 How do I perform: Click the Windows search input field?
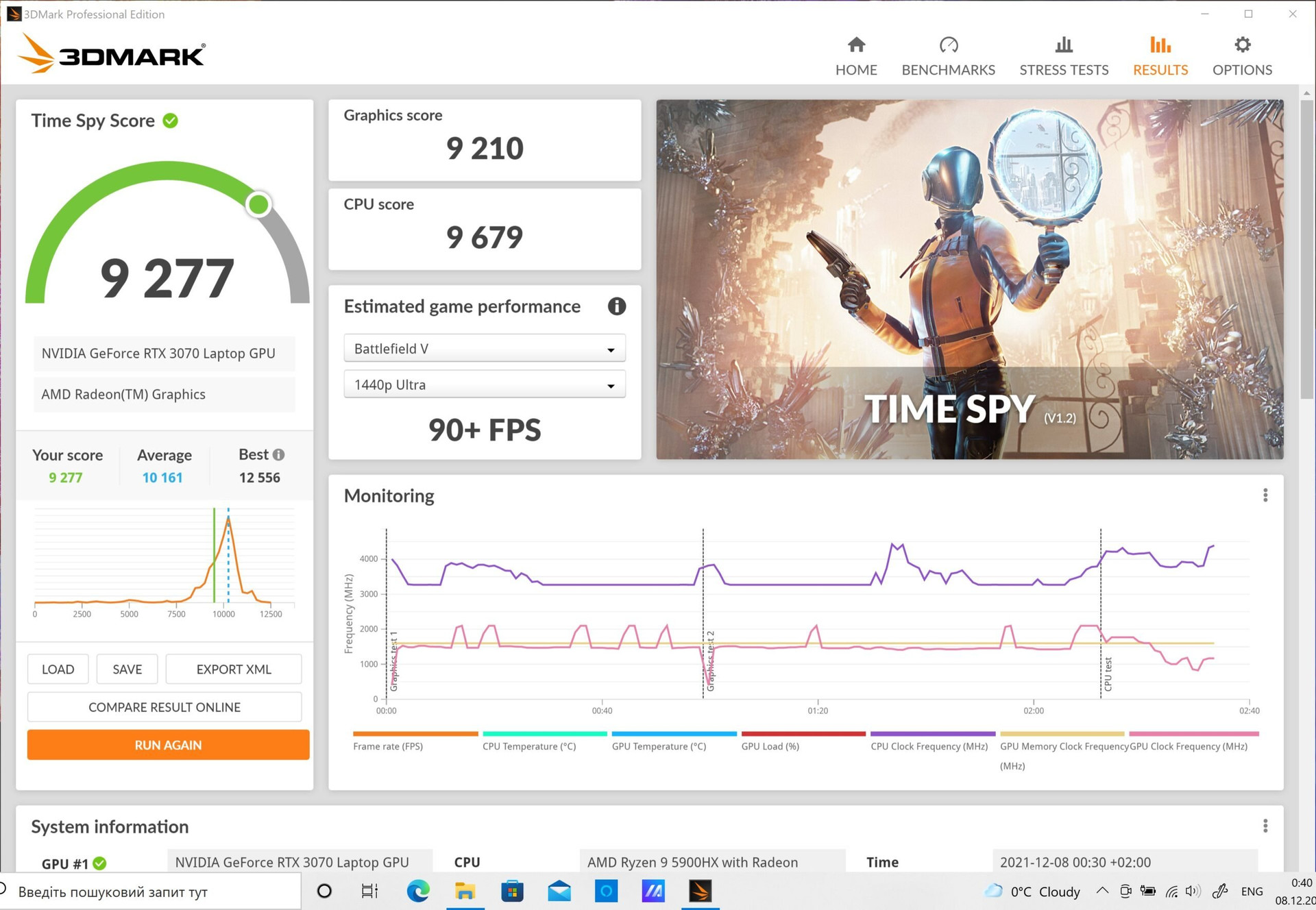151,891
